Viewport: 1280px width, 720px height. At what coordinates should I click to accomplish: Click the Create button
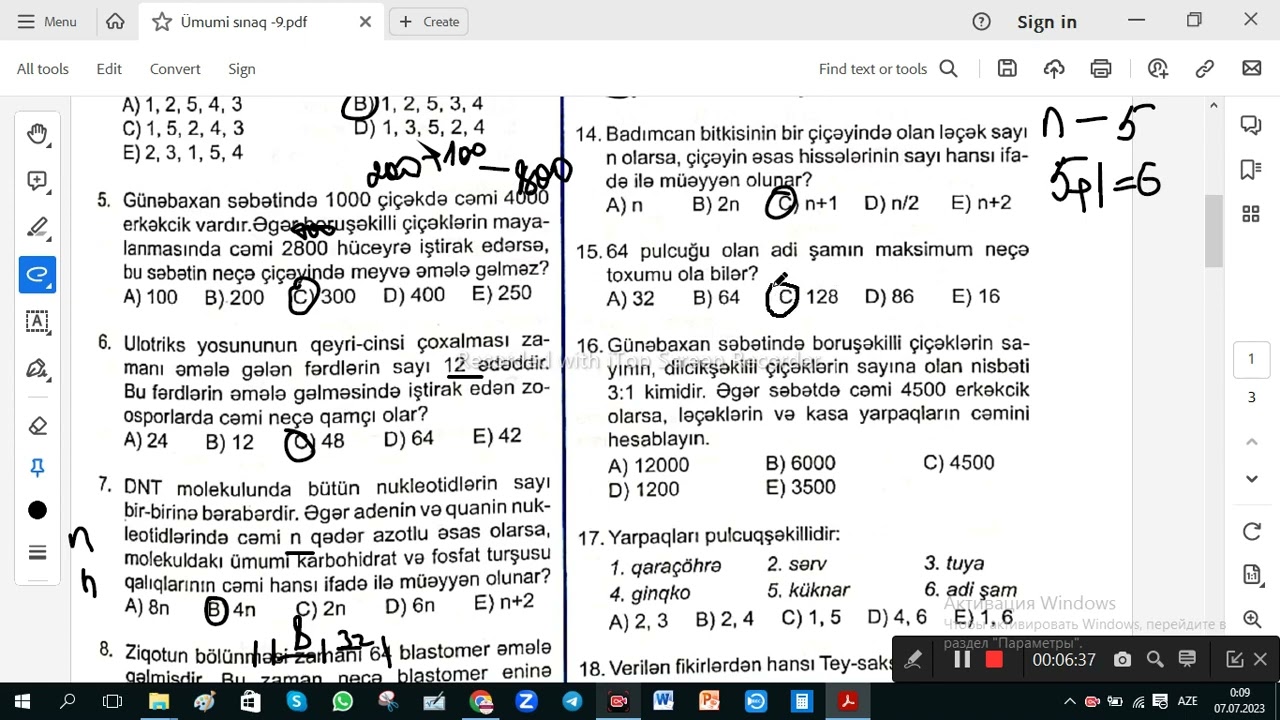coord(430,21)
